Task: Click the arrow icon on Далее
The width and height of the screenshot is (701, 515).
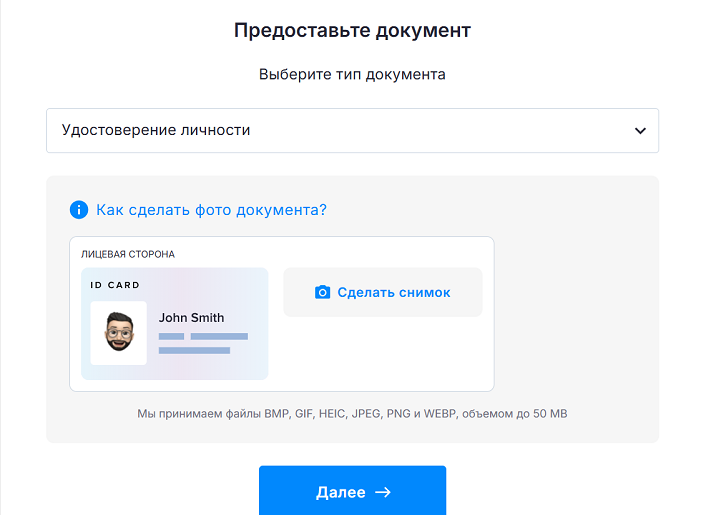Action: (x=383, y=492)
